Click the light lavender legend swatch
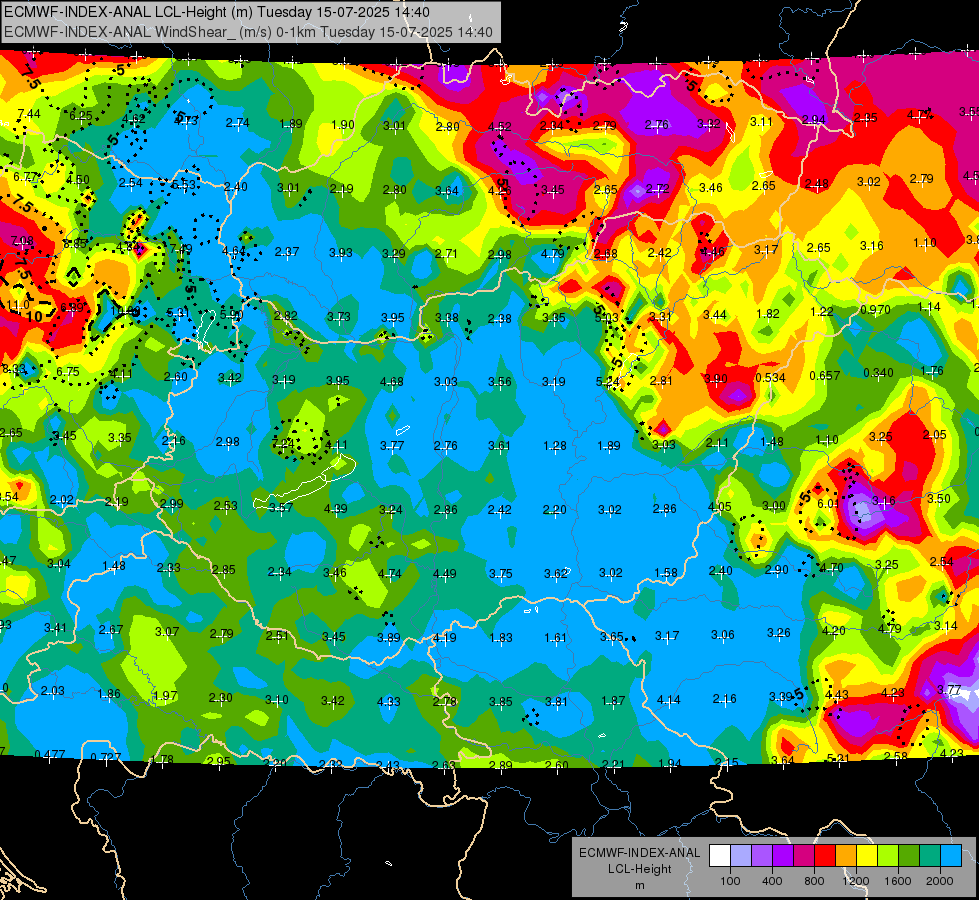 (741, 856)
